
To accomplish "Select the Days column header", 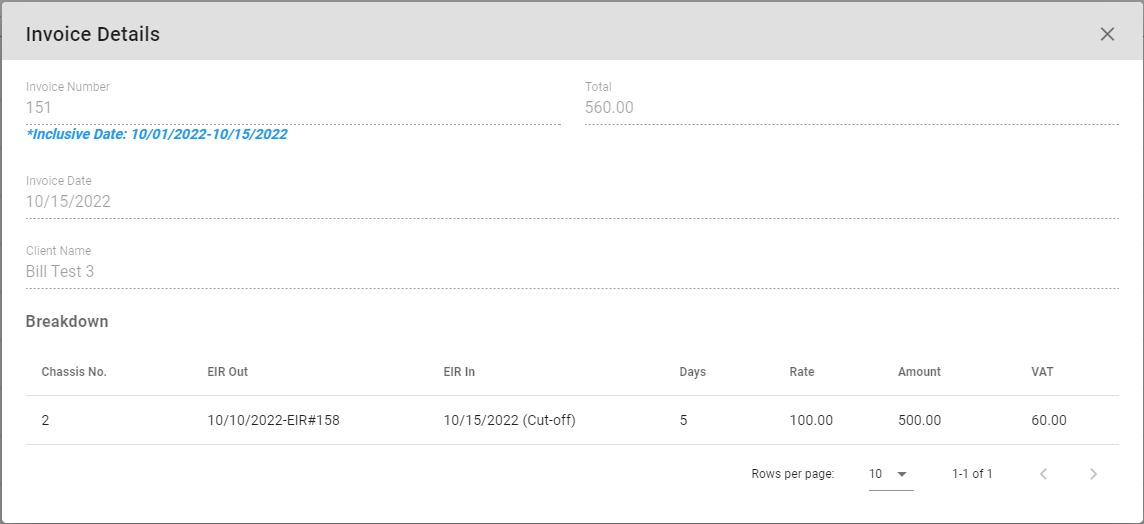I will (x=692, y=372).
